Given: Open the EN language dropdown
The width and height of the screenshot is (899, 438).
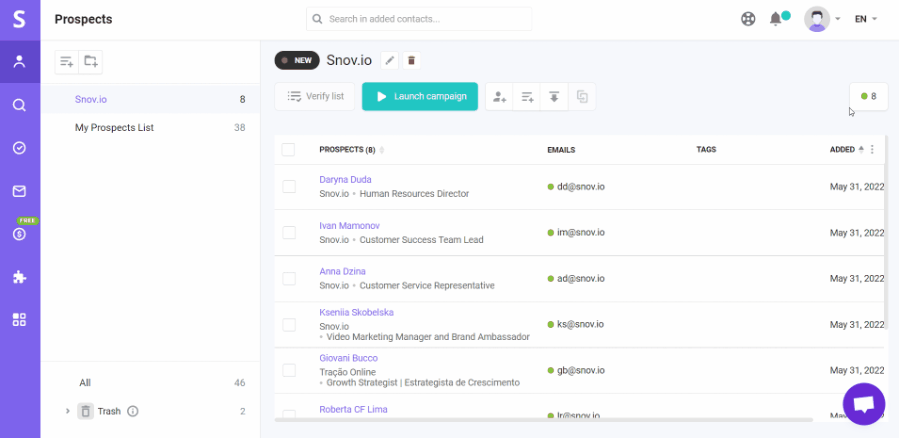Looking at the screenshot, I should (866, 19).
